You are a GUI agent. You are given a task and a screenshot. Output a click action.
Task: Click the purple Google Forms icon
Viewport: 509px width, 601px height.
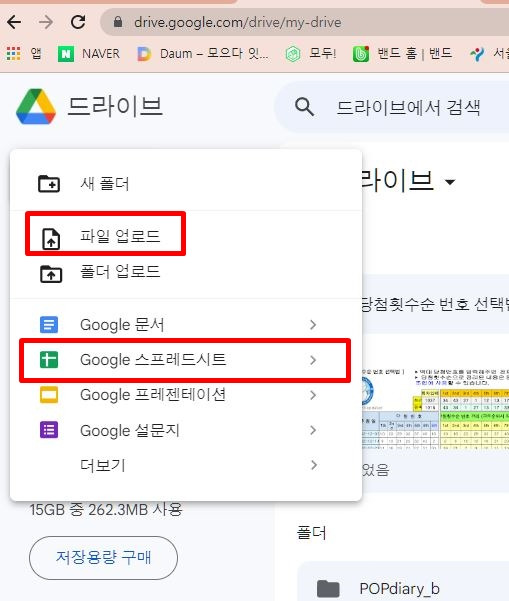tap(49, 430)
